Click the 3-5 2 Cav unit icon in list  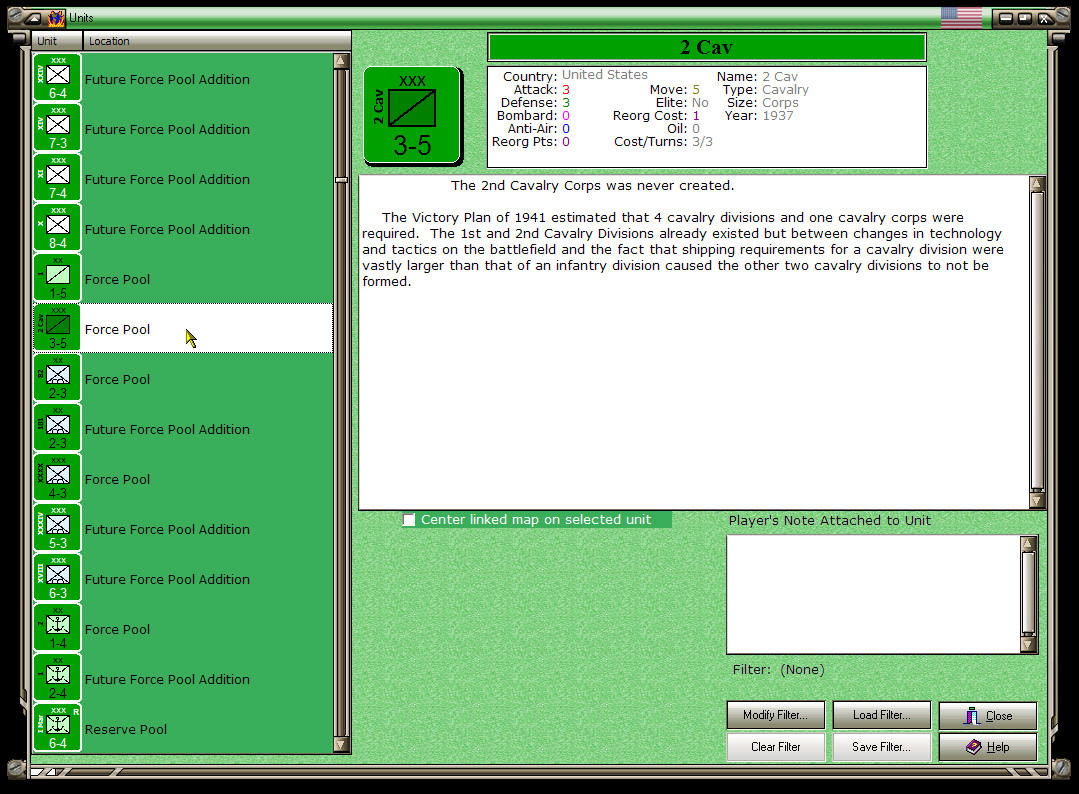57,328
